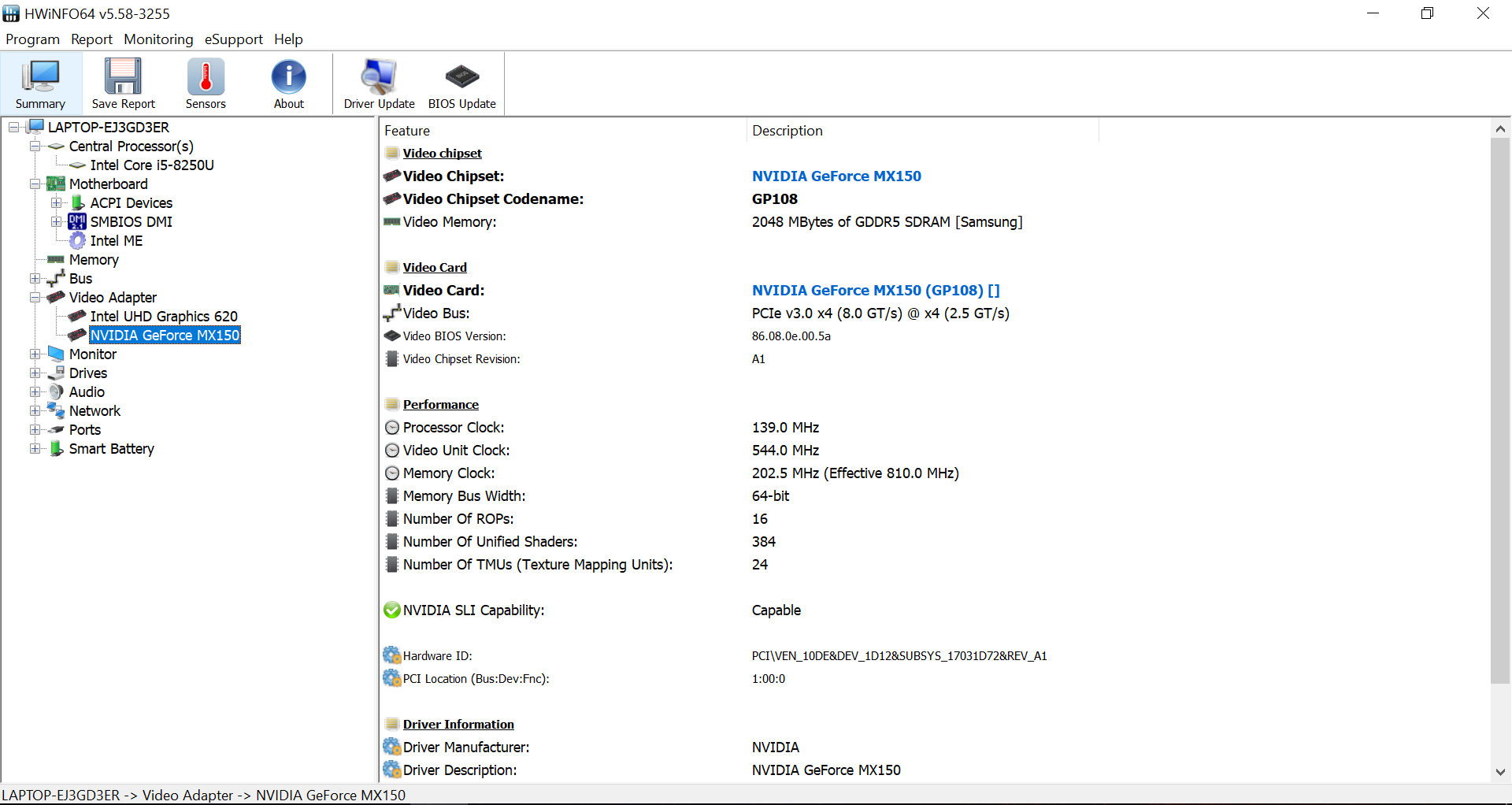1512x805 pixels.
Task: Click the Description column header
Action: tap(922, 131)
